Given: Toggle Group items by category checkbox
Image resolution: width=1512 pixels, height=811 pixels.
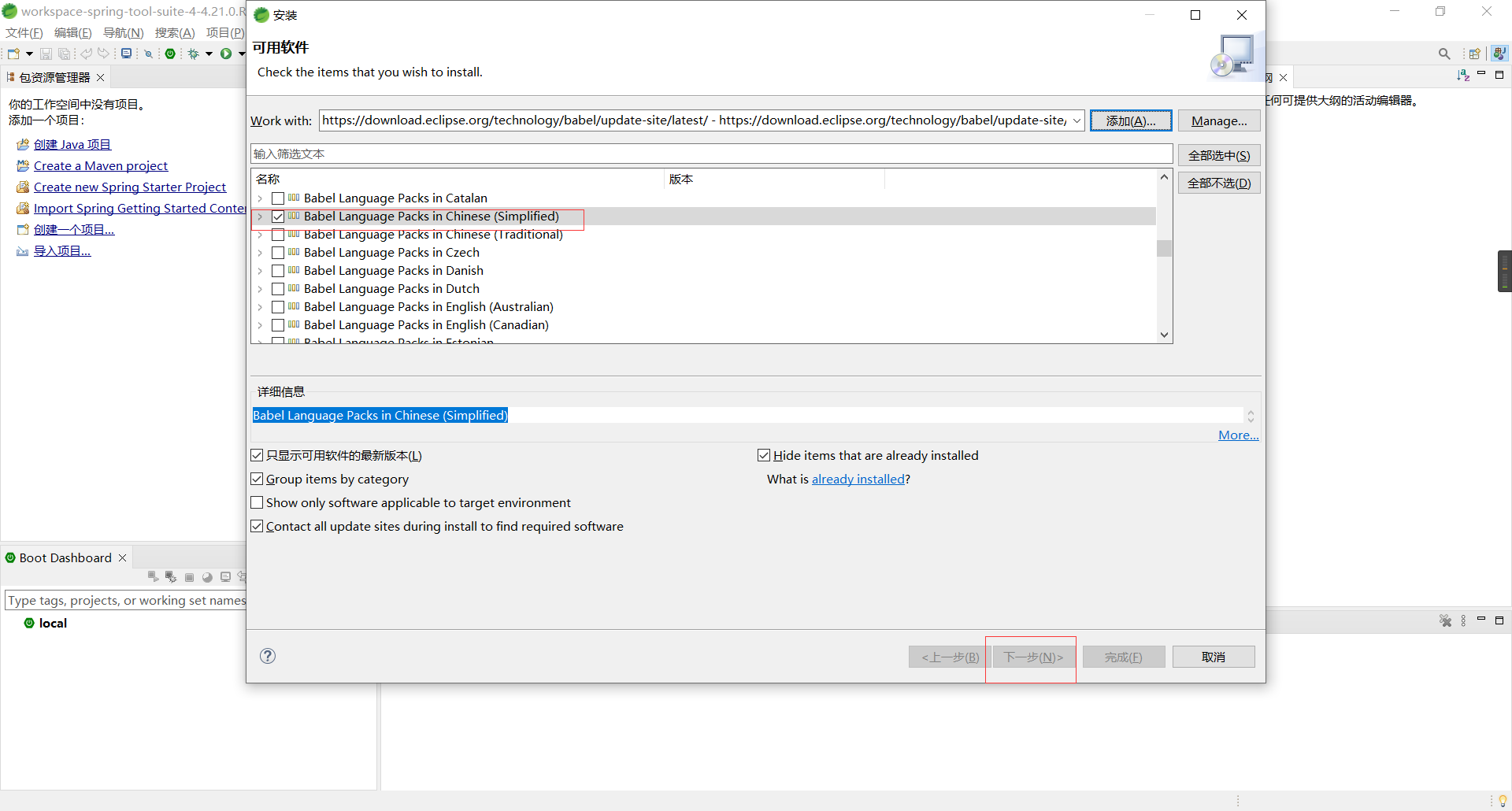Looking at the screenshot, I should (x=257, y=479).
